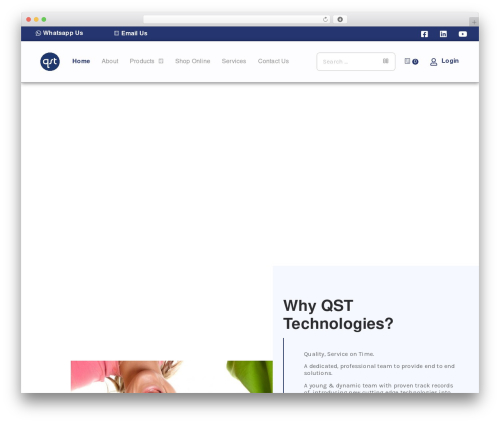
Task: Click the QST logo
Action: coord(50,62)
